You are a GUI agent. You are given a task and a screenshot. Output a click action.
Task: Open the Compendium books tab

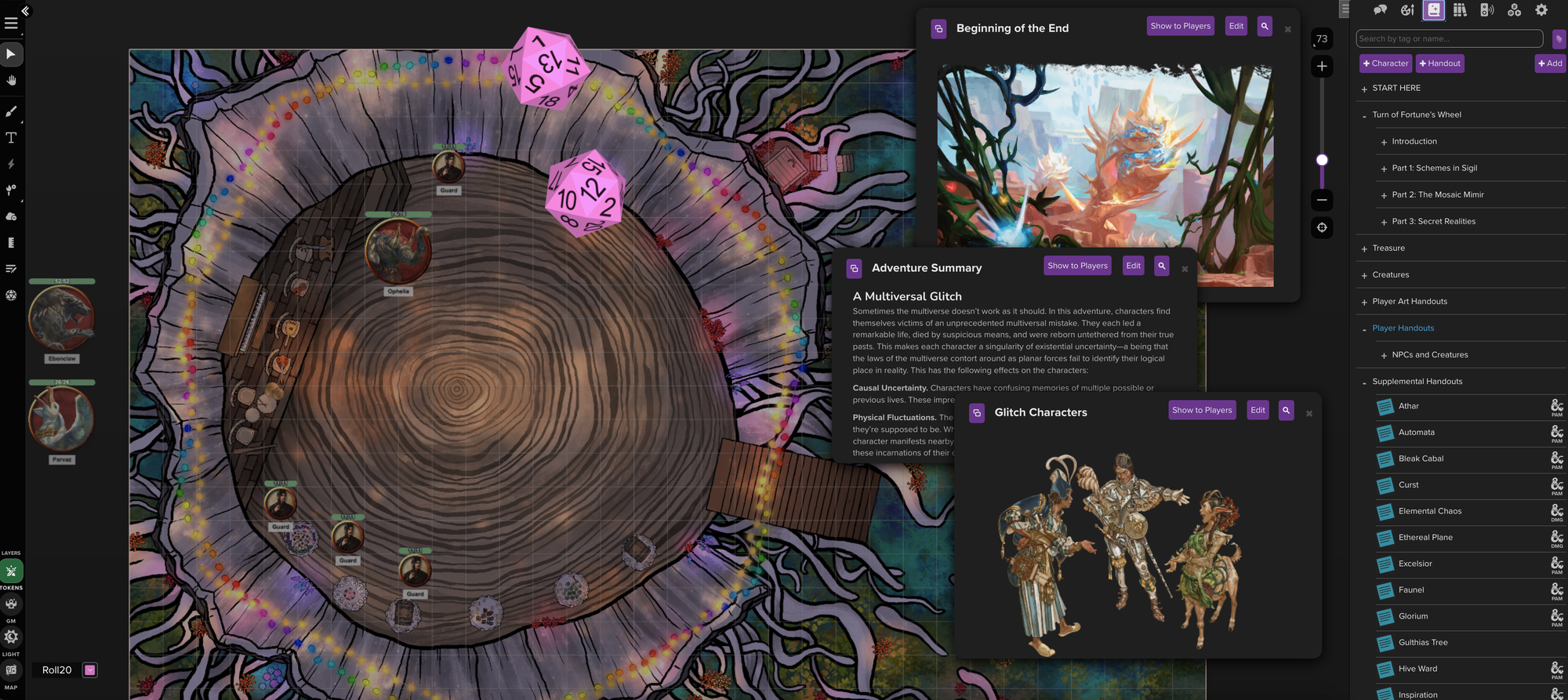click(1460, 10)
